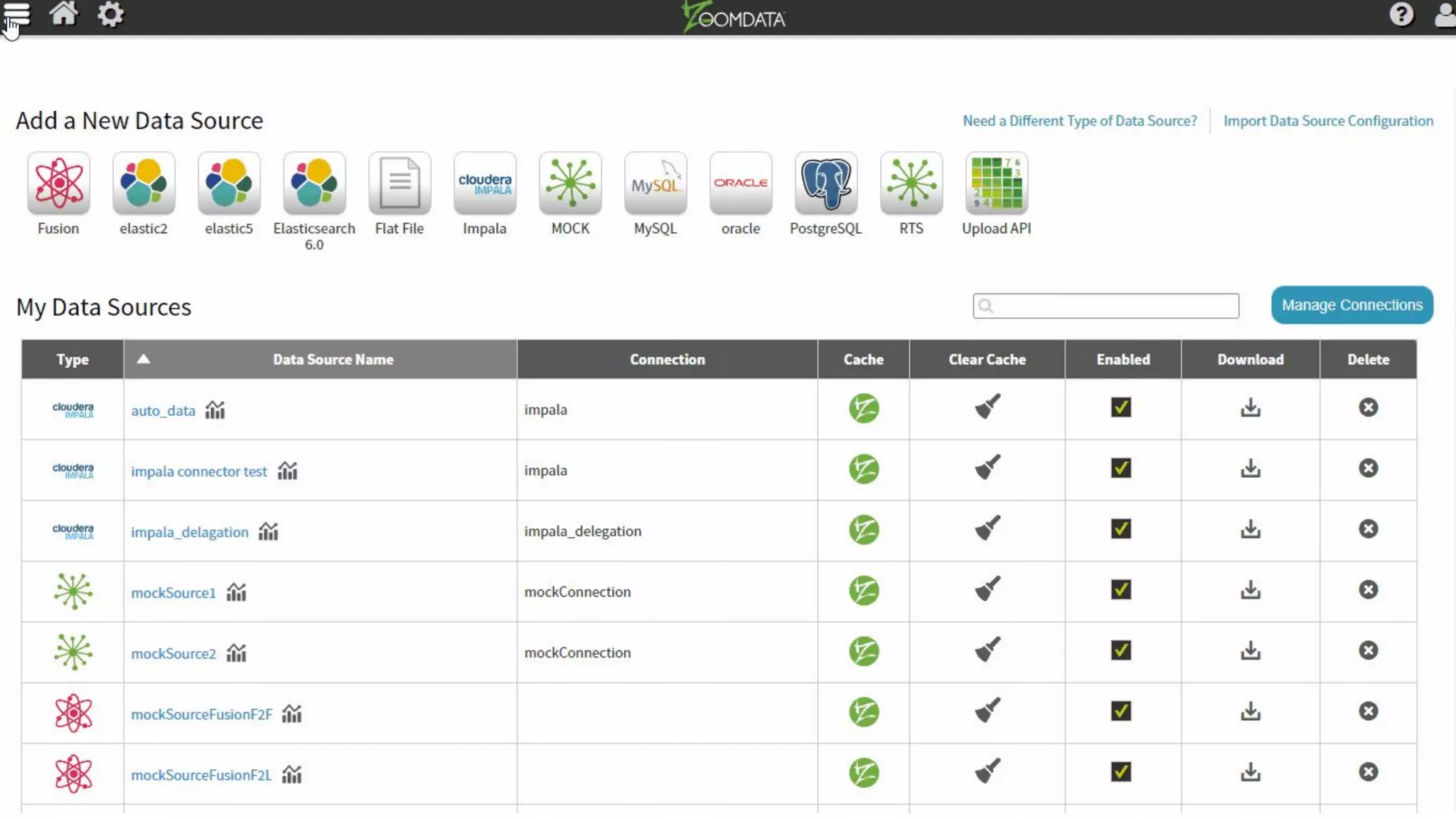
Task: Click cache icon for mockSourceFusionF2F
Action: 864,712
